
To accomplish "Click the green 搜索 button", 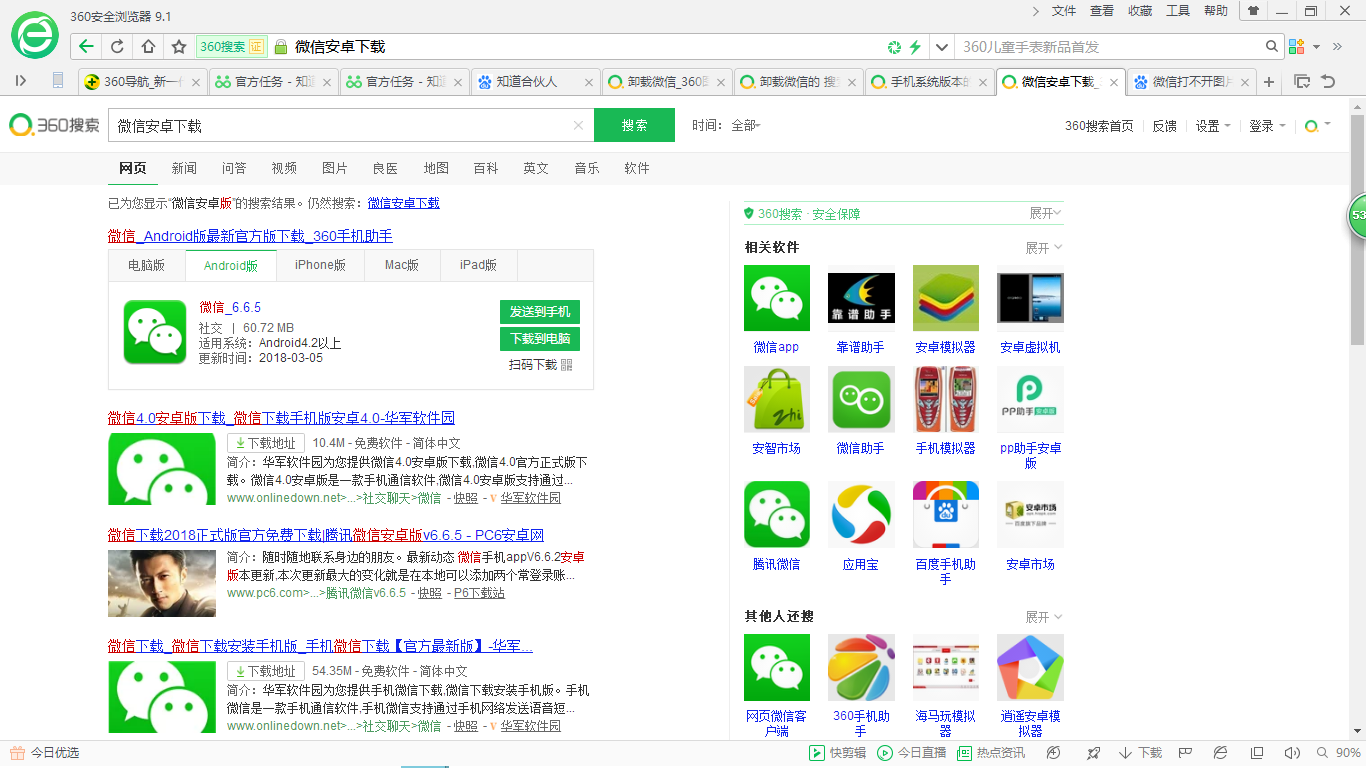I will point(634,125).
